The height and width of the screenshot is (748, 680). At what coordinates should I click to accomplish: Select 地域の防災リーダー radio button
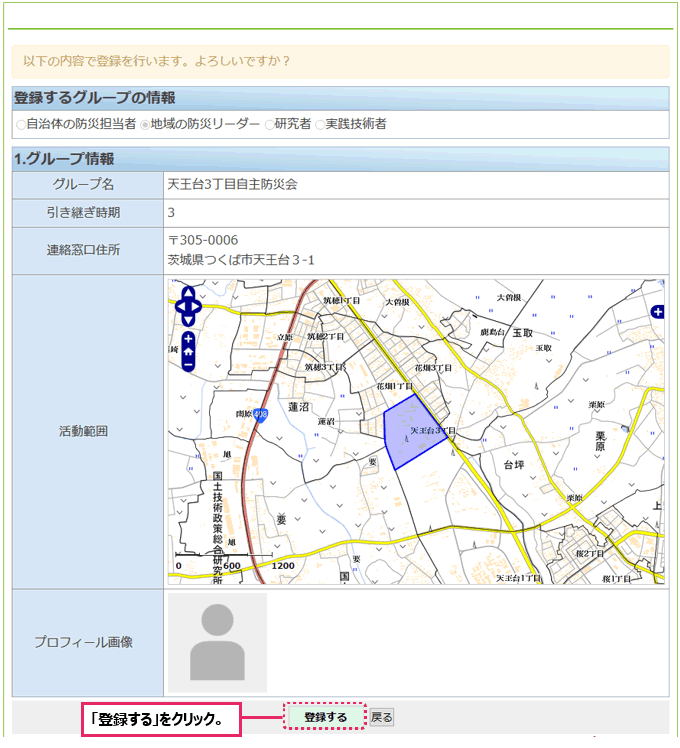click(x=145, y=125)
